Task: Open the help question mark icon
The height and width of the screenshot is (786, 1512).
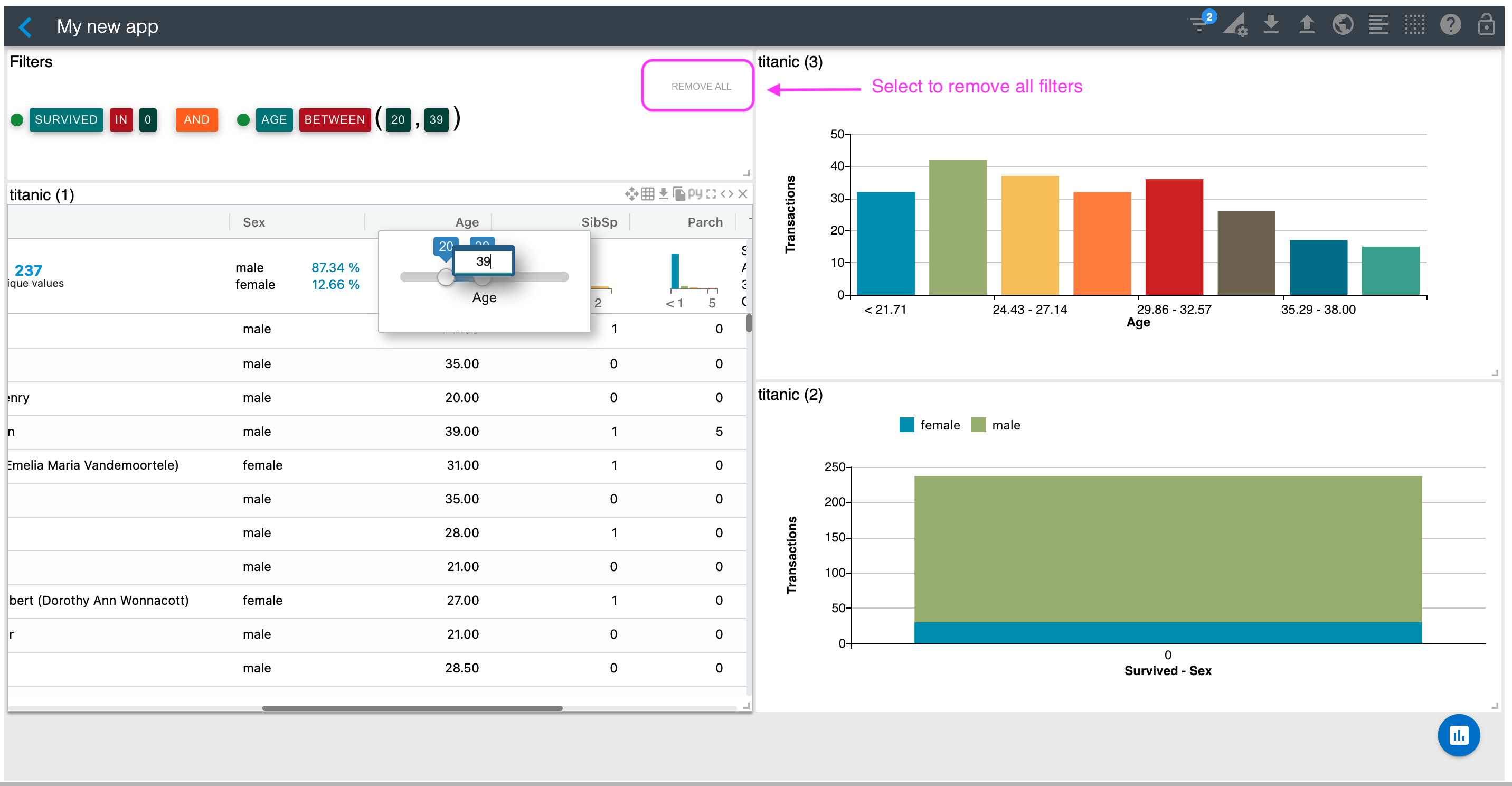Action: tap(1450, 25)
